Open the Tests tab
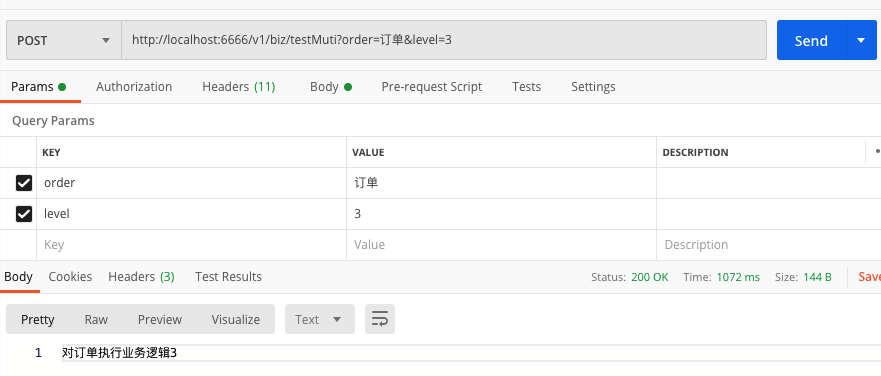The height and width of the screenshot is (376, 881). [526, 87]
